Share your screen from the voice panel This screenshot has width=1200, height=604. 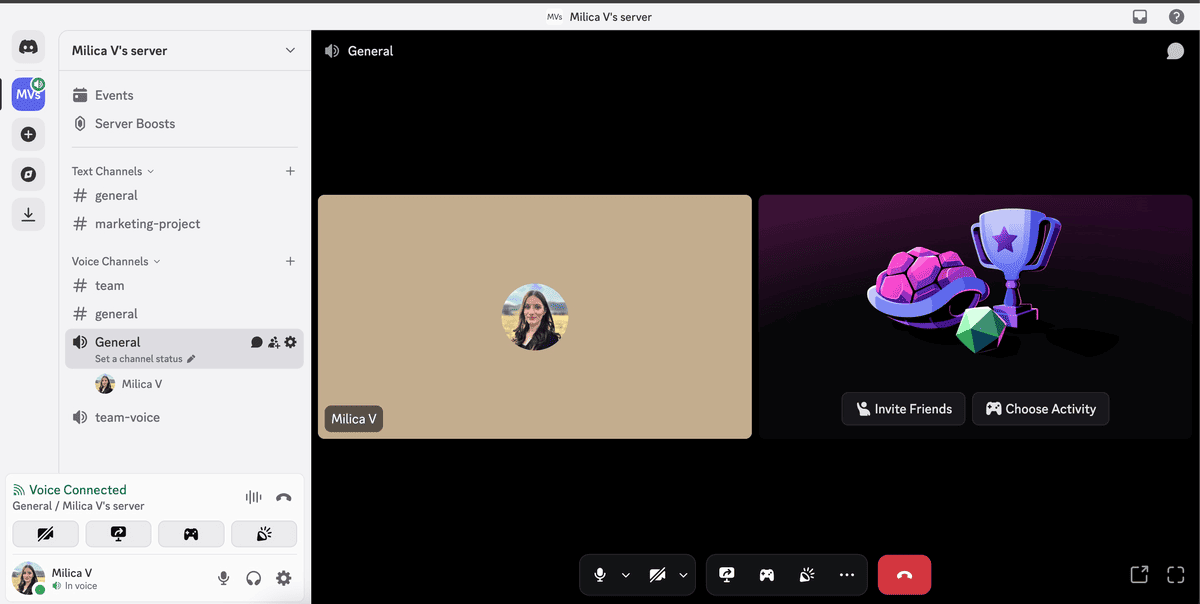click(x=118, y=534)
